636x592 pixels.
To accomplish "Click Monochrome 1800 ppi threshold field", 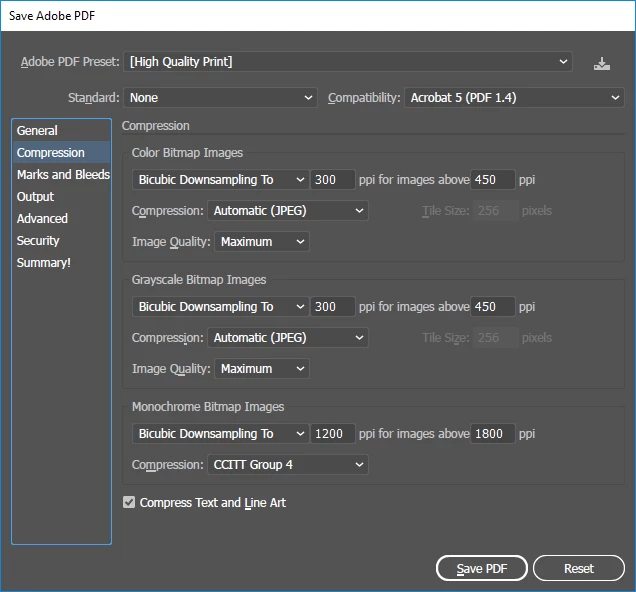I will click(493, 433).
